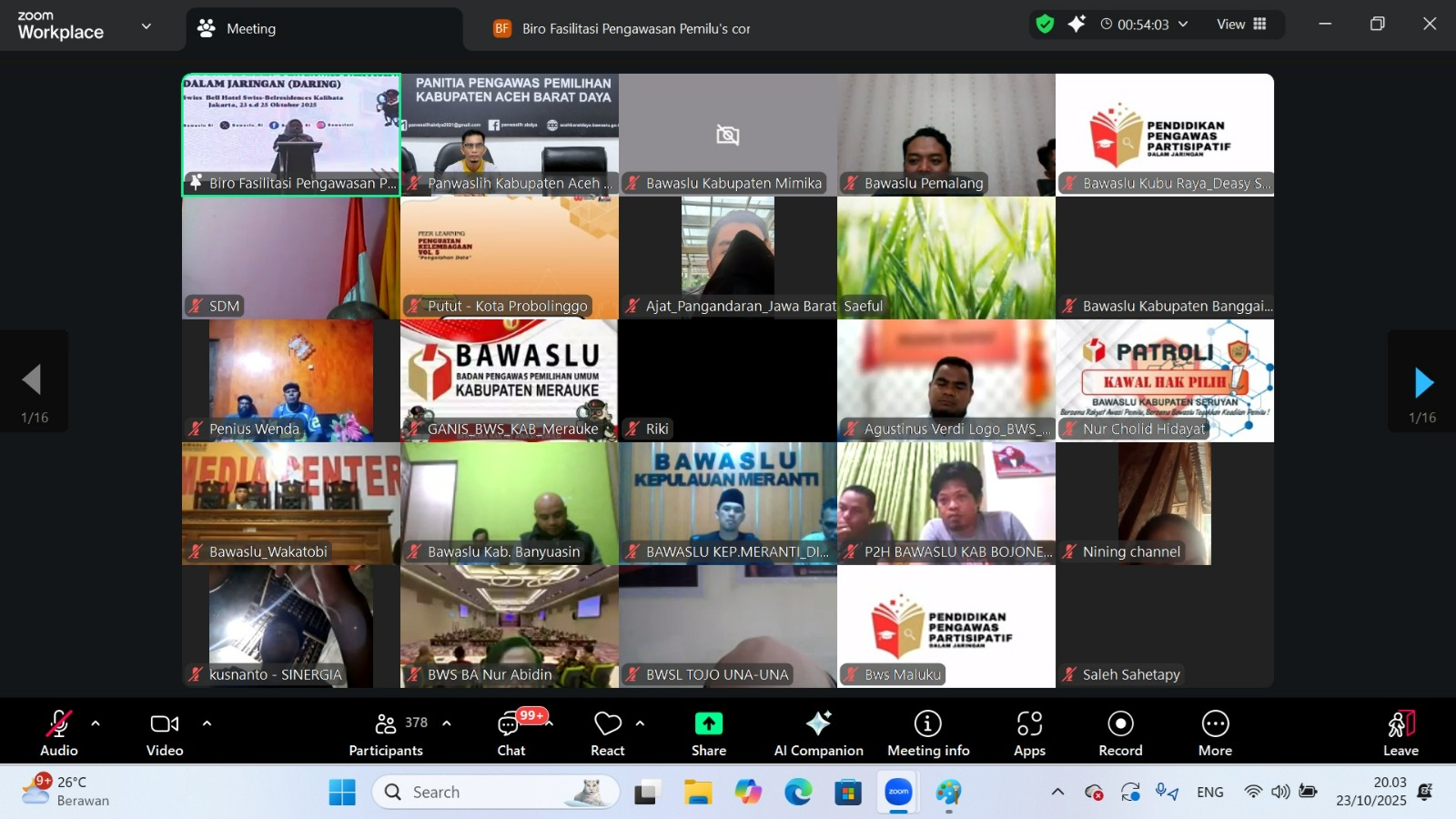This screenshot has width=1456, height=819.
Task: Select Nining channel tile
Action: point(1165,503)
